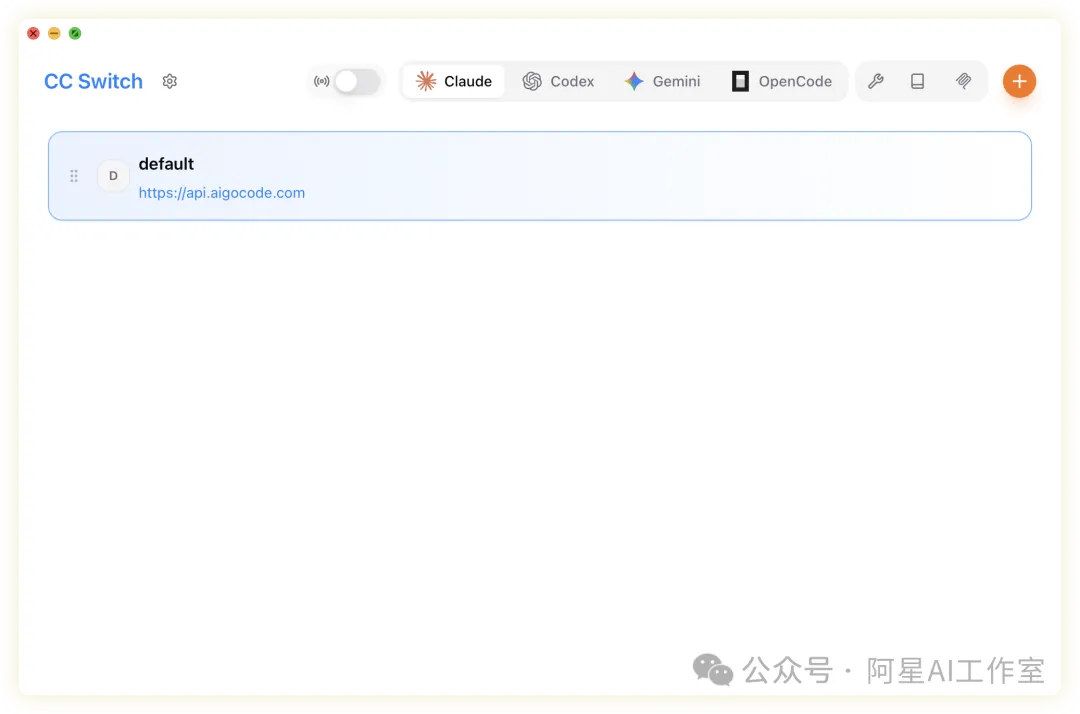Switch to the OpenCode tab
The height and width of the screenshot is (714, 1080).
coord(782,82)
